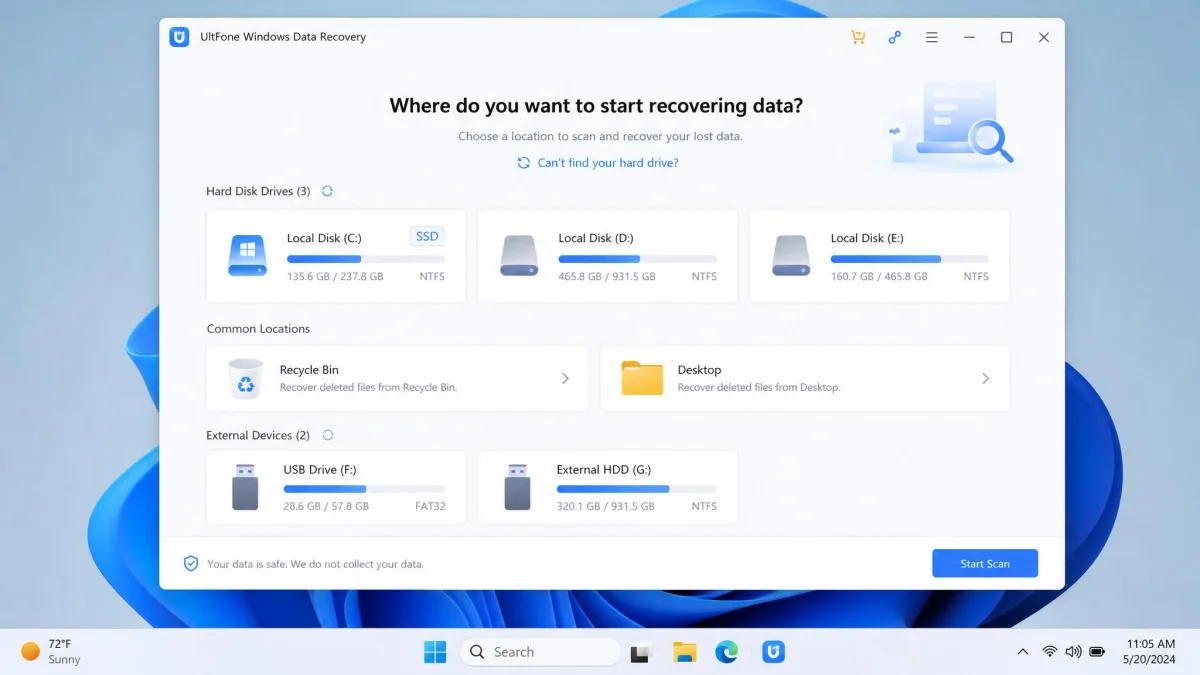
Task: Open Task View from the taskbar
Action: click(x=642, y=652)
